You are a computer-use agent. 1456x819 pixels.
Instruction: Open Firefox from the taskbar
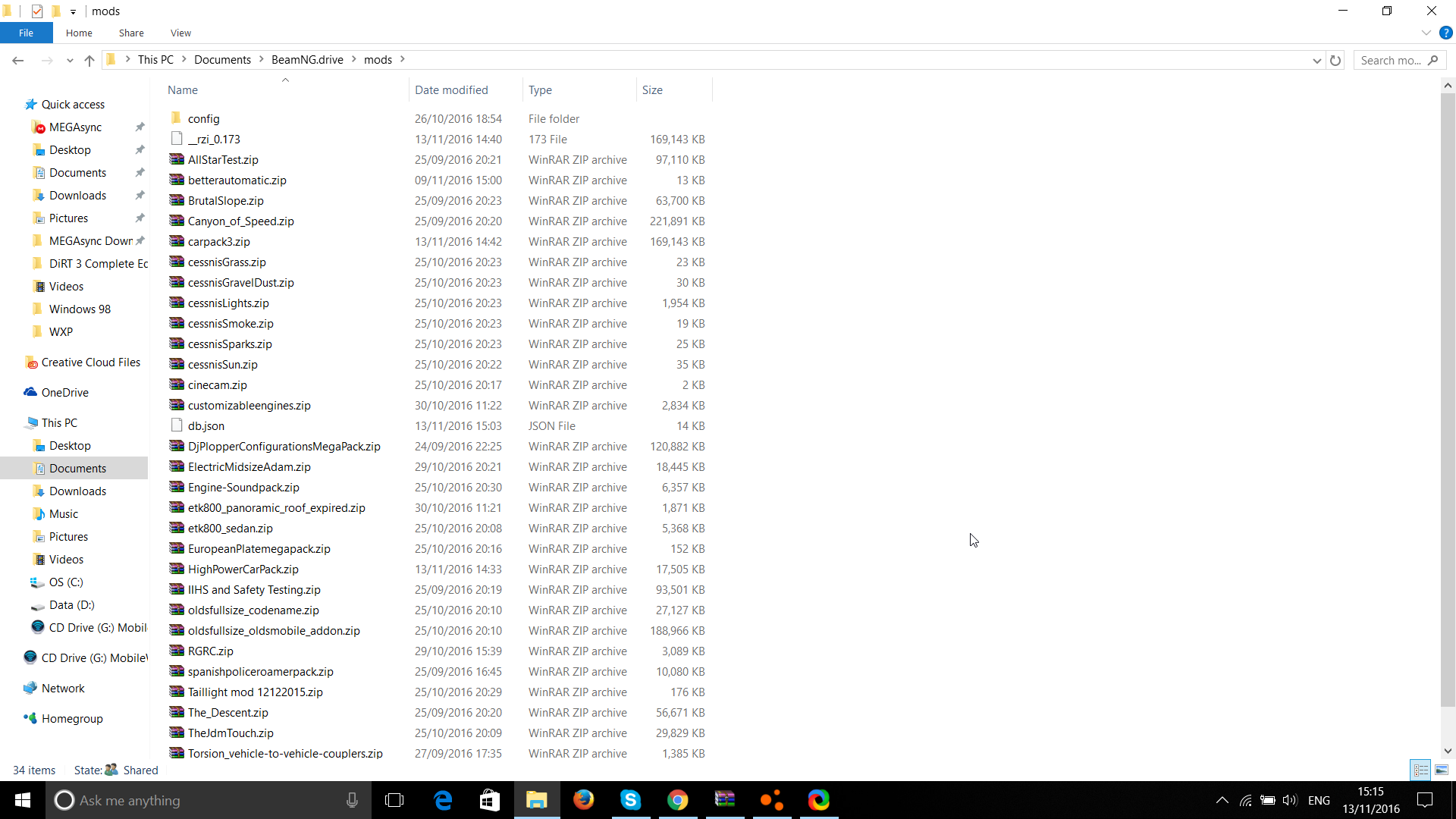(x=583, y=800)
